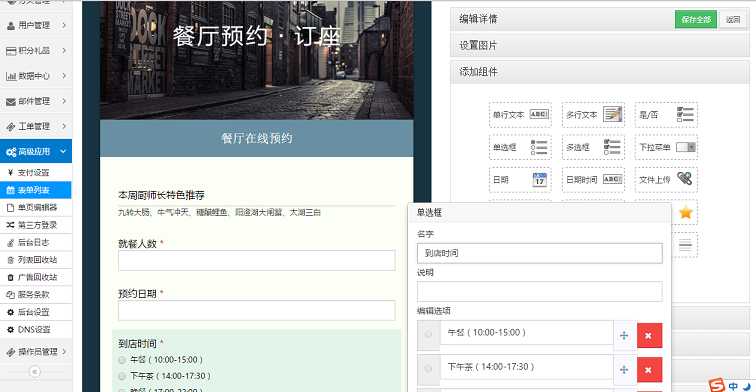
Task: Open 列表回收站 list recycle bin
Action: (36, 259)
